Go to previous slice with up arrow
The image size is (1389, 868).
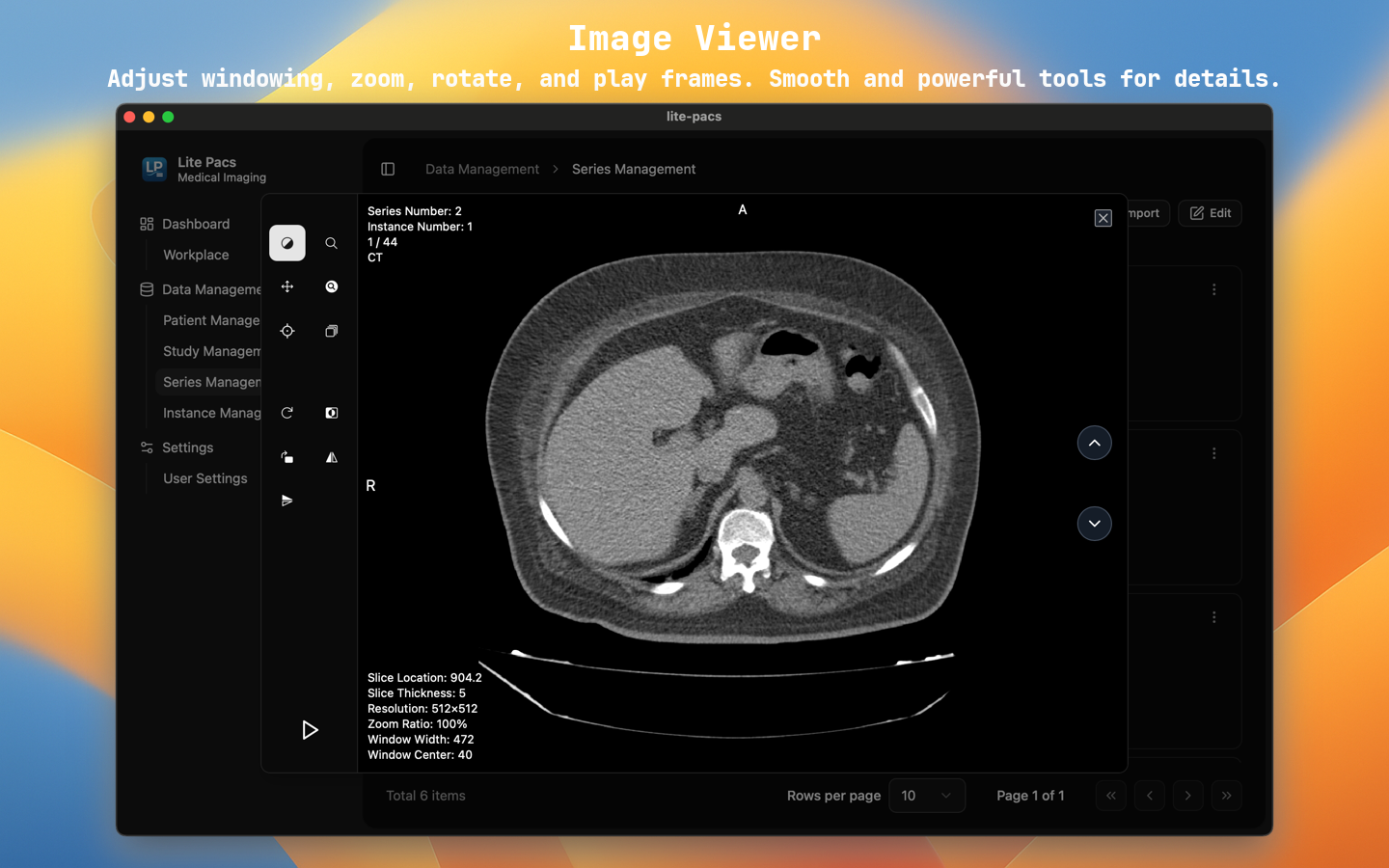coord(1094,443)
